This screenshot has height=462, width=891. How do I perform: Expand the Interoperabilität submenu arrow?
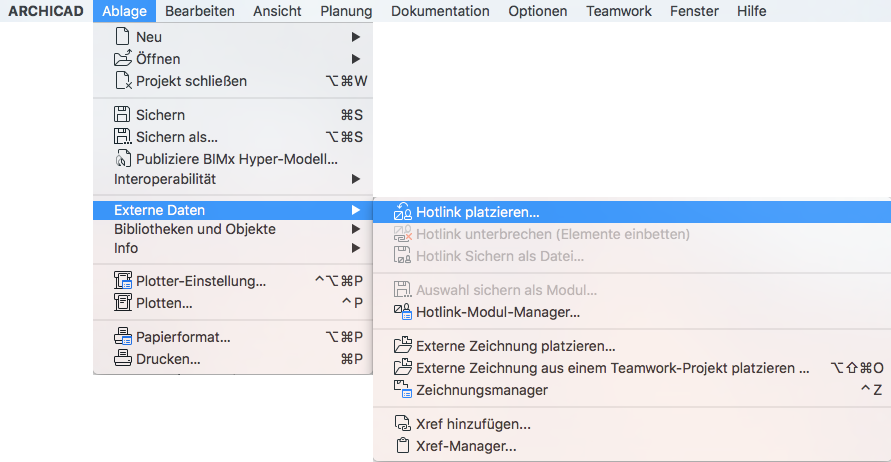pos(356,179)
